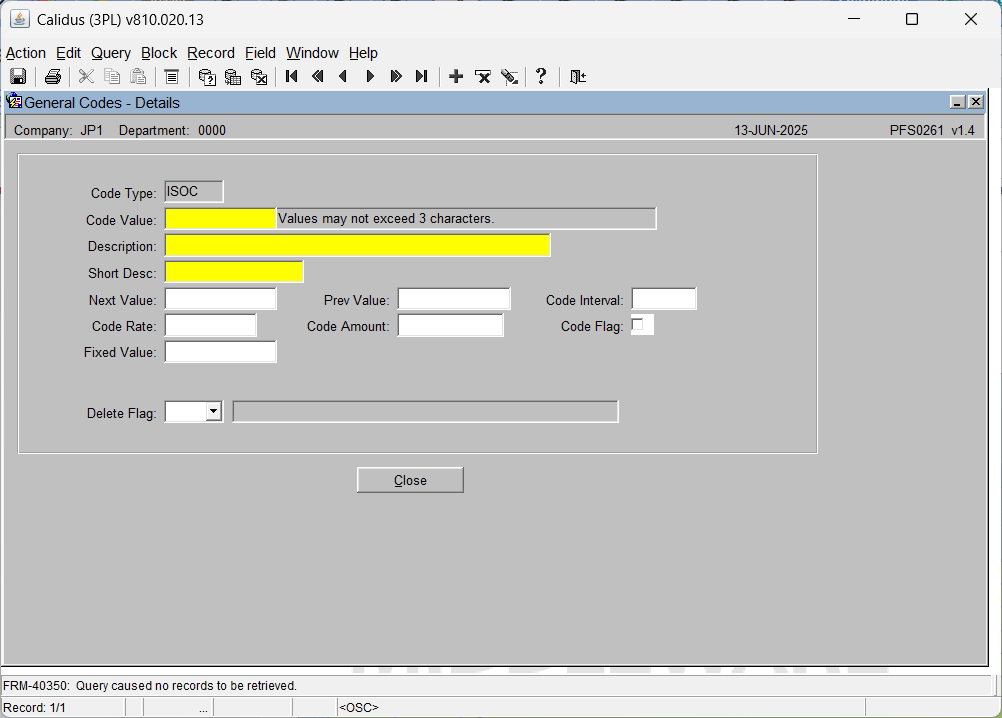This screenshot has width=1002, height=718.
Task: Click the Delete Flag description field
Action: pyautogui.click(x=425, y=411)
